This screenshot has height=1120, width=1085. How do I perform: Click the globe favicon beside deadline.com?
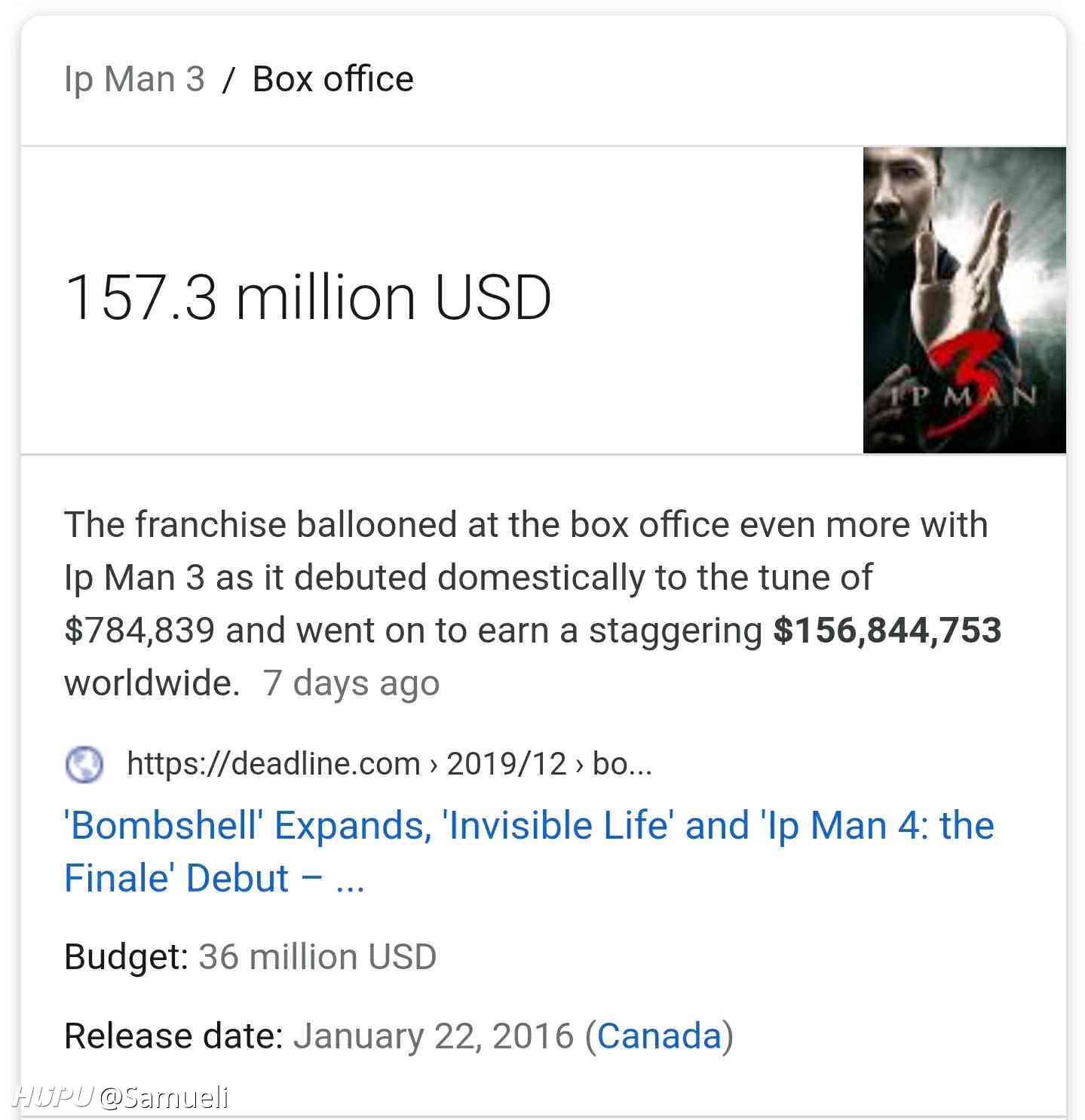pos(84,764)
